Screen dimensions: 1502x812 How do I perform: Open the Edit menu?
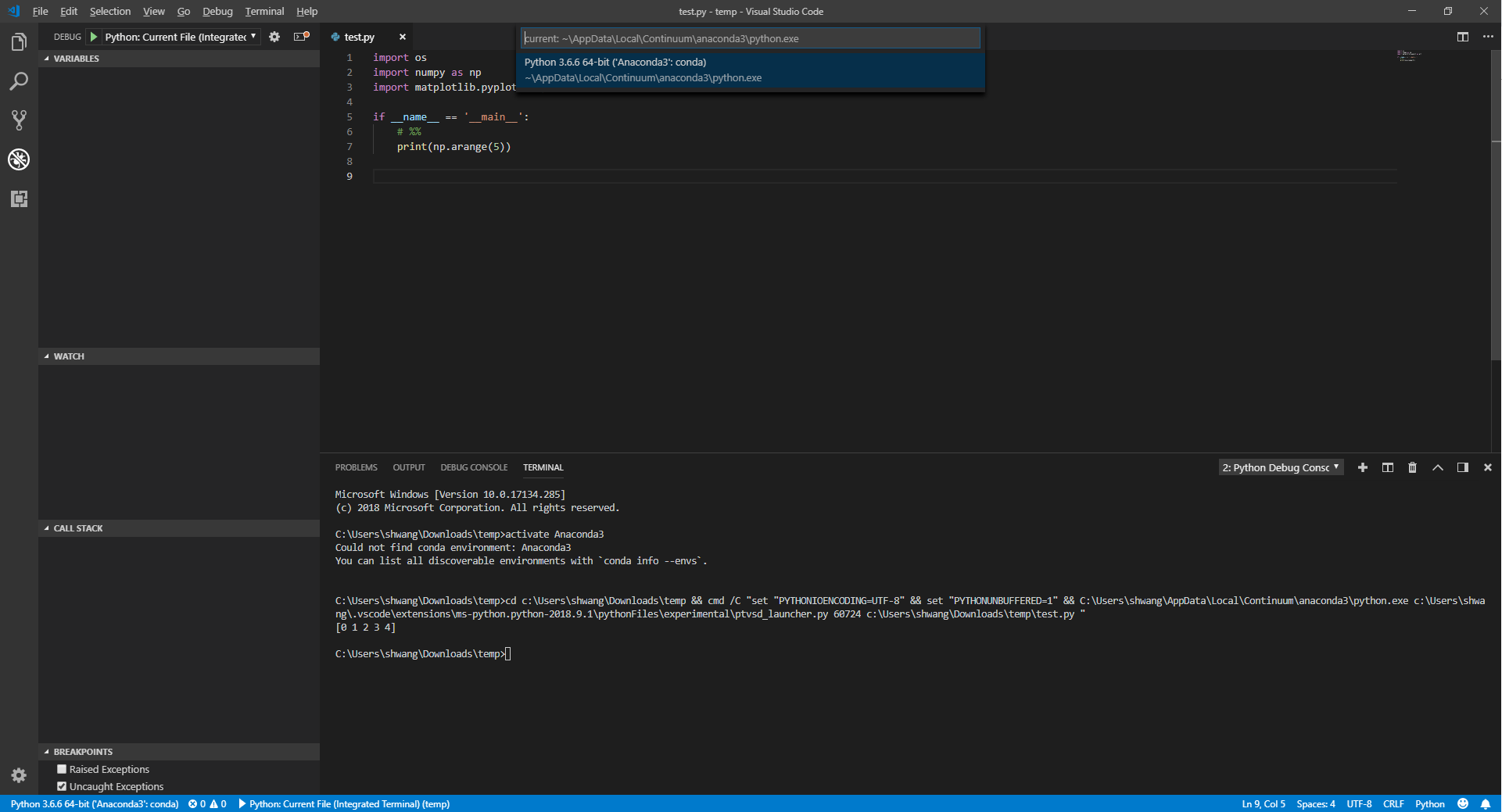(69, 11)
